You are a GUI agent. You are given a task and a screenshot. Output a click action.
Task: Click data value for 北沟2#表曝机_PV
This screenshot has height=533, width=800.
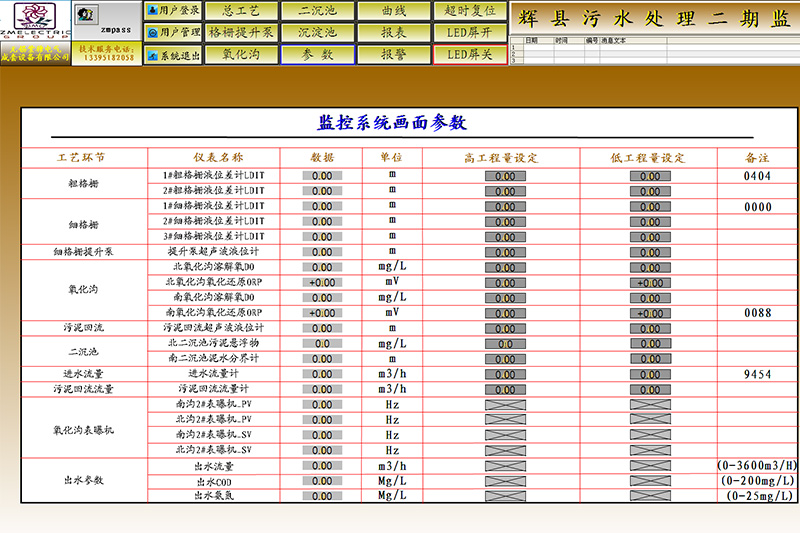322,420
